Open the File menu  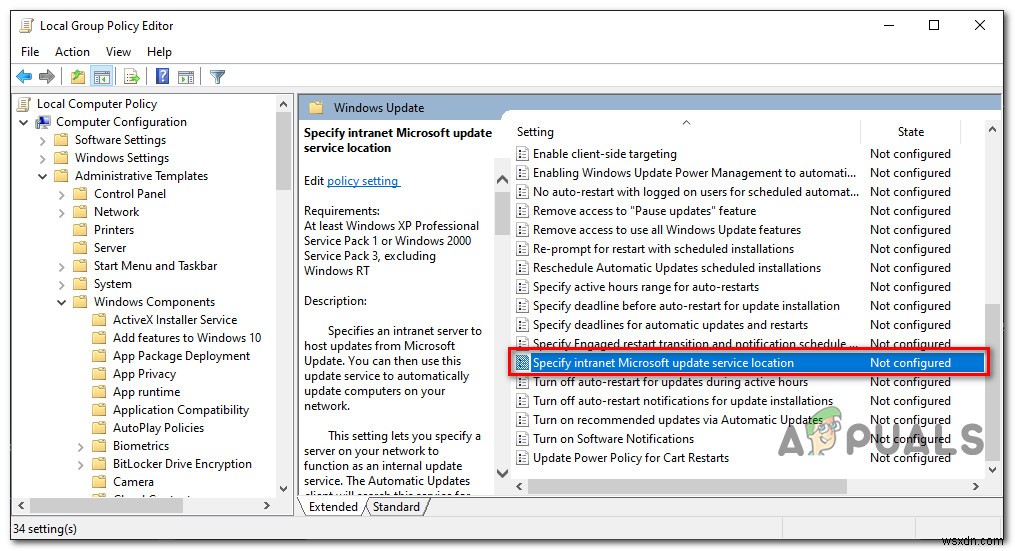[x=30, y=52]
